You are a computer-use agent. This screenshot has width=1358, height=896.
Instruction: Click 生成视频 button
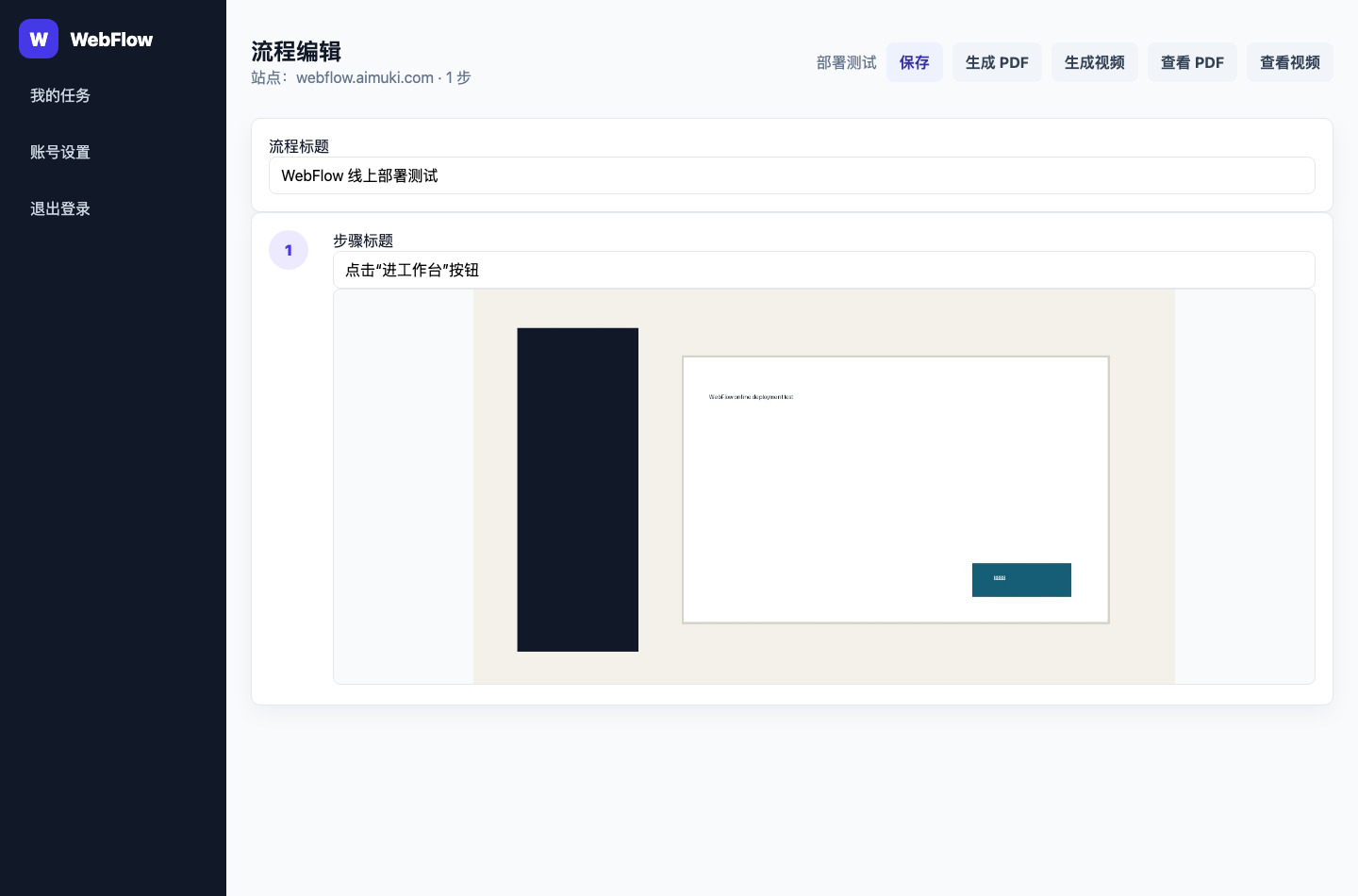coord(1094,62)
